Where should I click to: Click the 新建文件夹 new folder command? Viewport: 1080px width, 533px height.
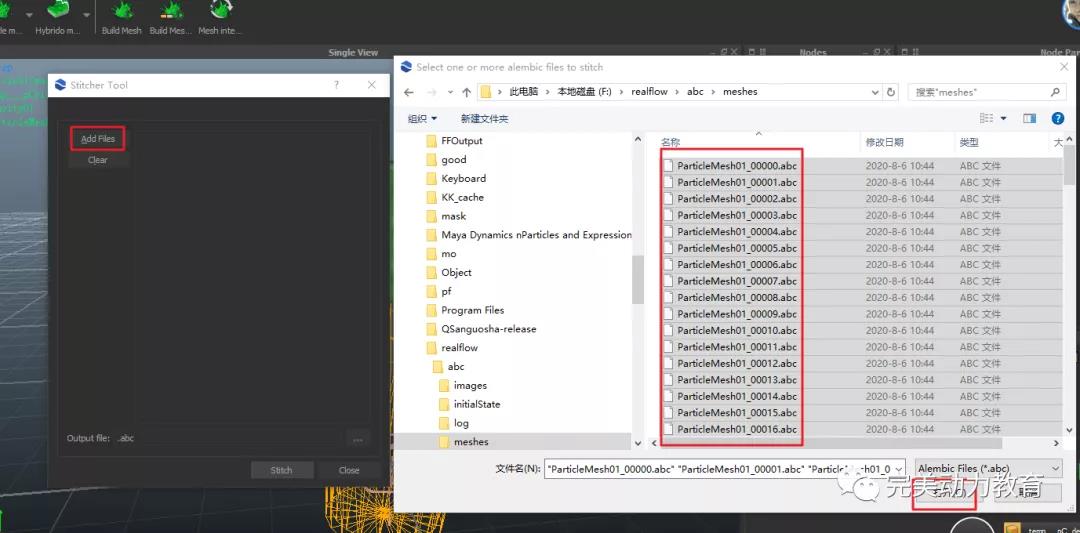coord(484,118)
